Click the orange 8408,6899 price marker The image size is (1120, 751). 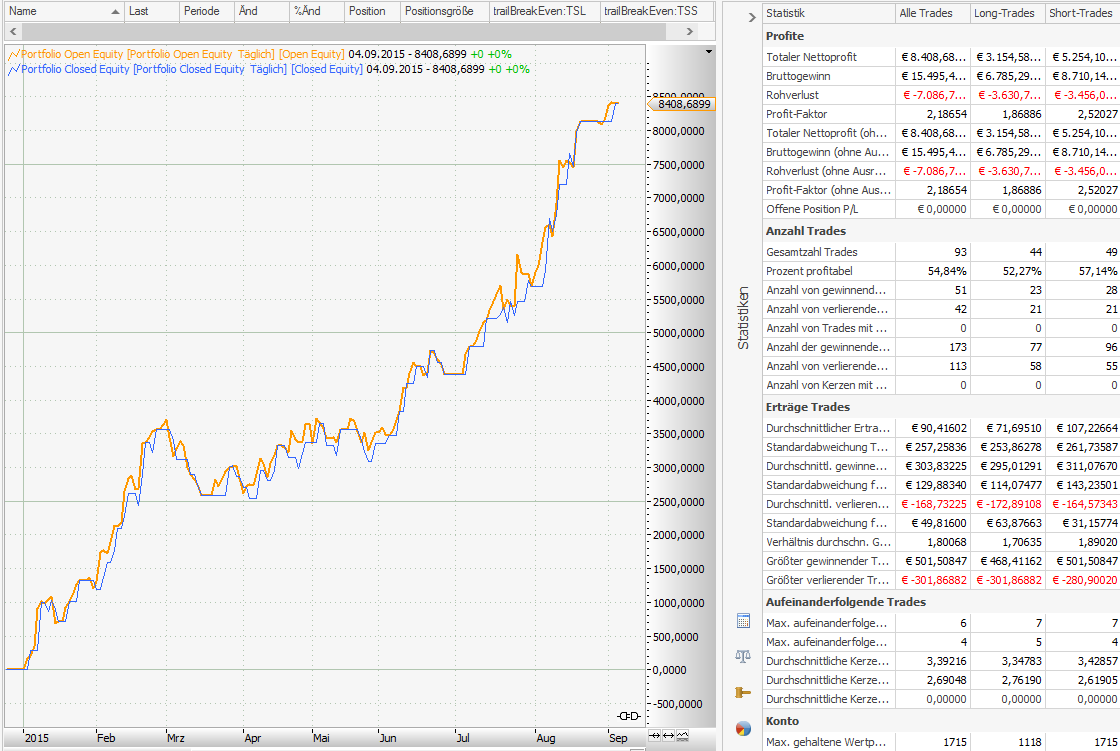pyautogui.click(x=683, y=103)
